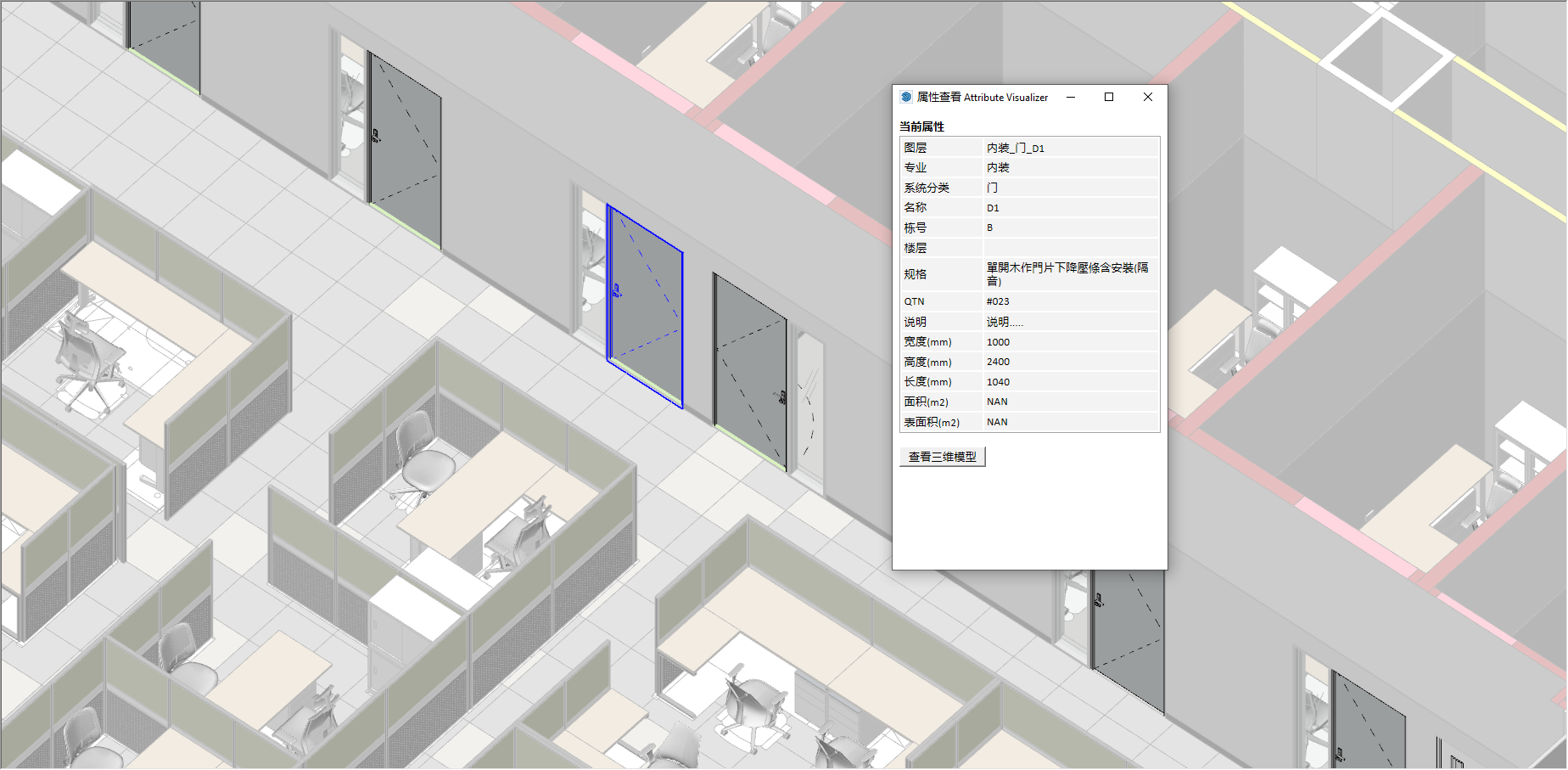Image resolution: width=1568 pixels, height=770 pixels.
Task: Select the 专业 property value cell
Action: pyautogui.click(x=1070, y=168)
